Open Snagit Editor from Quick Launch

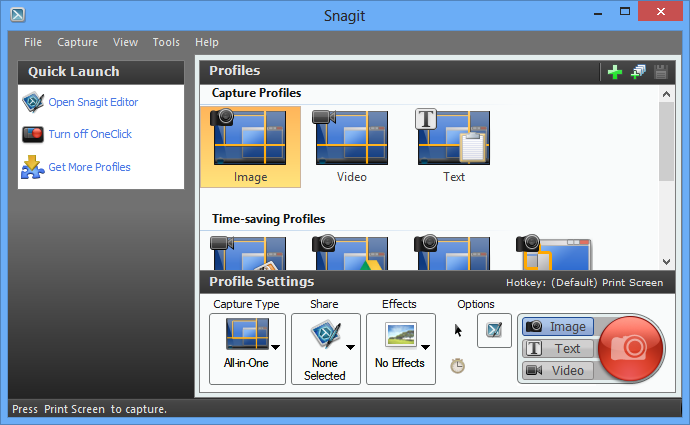point(93,102)
